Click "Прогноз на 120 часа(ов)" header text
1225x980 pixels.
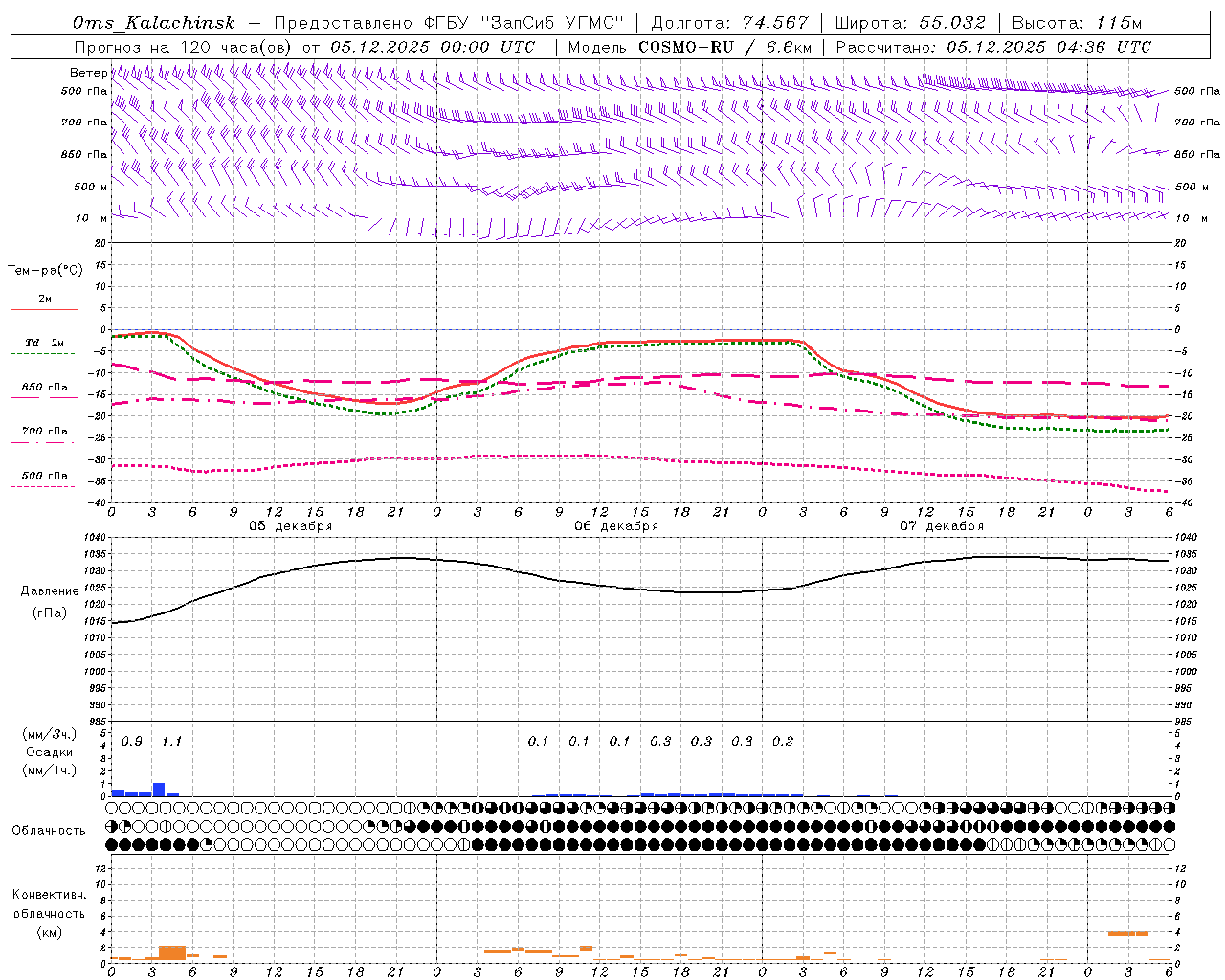point(185,47)
